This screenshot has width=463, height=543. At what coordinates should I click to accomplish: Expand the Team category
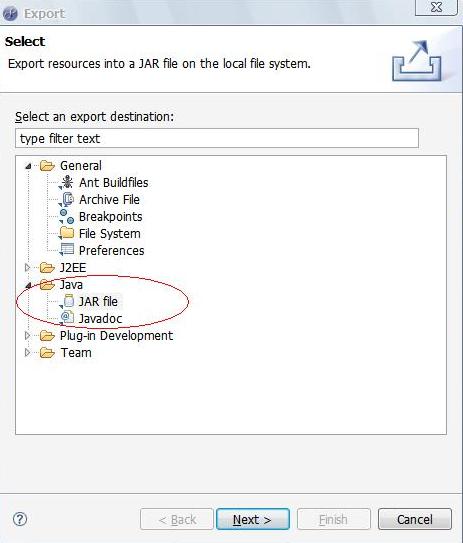(x=27, y=353)
